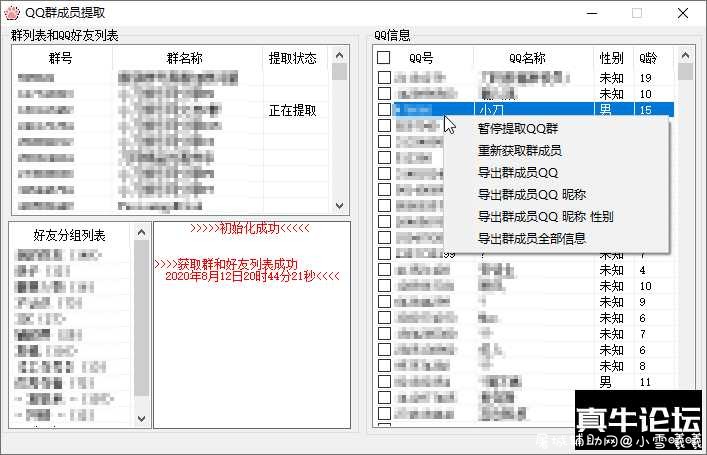
Task: Select 导出群成员QQ 昵称 menu entry
Action: point(532,195)
